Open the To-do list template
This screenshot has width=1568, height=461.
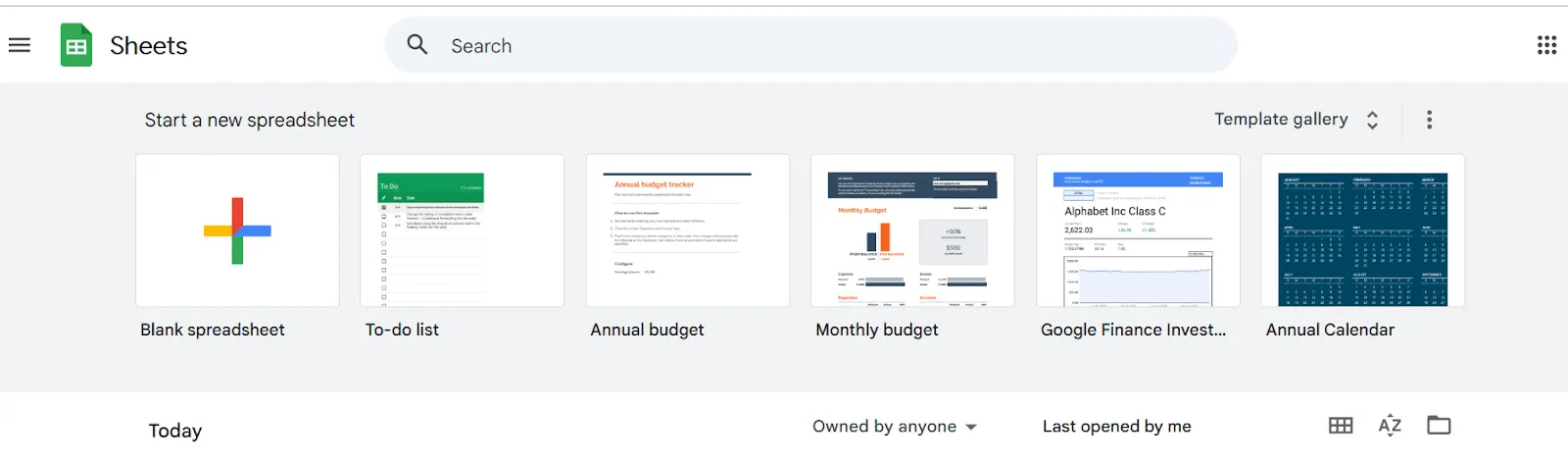462,230
